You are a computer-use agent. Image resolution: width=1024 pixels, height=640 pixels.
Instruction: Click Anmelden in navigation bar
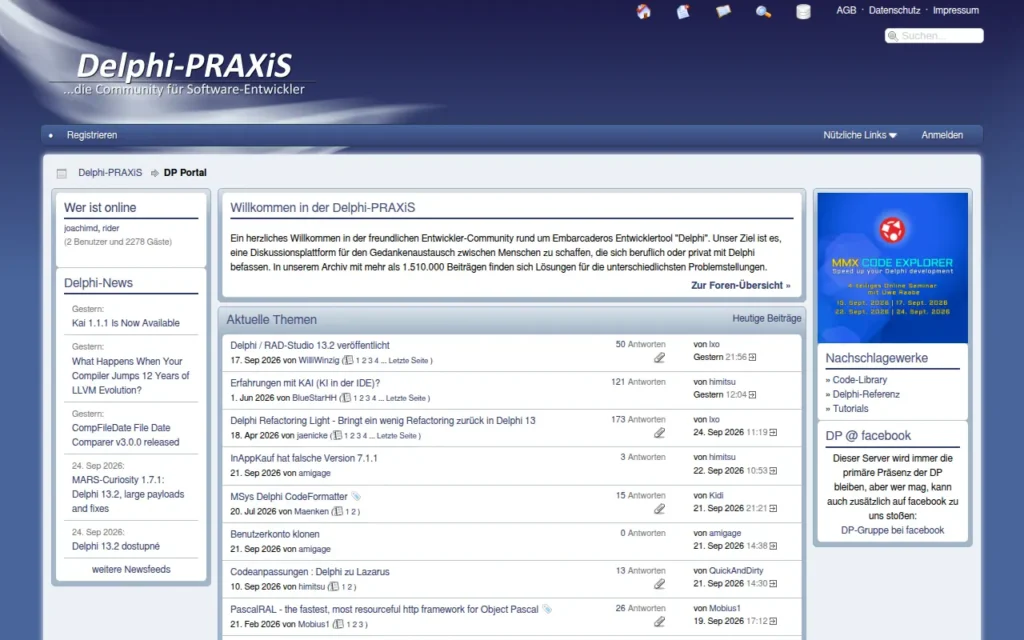click(942, 135)
